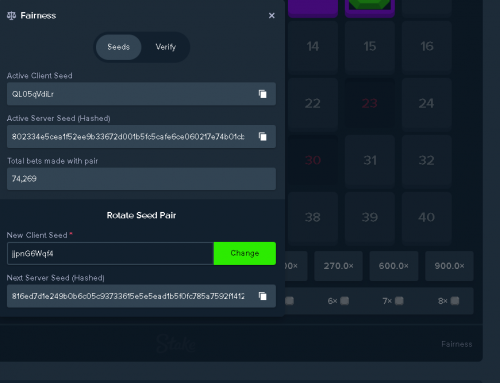This screenshot has width=500, height=383.
Task: Click the Active Server Seed hashed field
Action: (x=141, y=136)
